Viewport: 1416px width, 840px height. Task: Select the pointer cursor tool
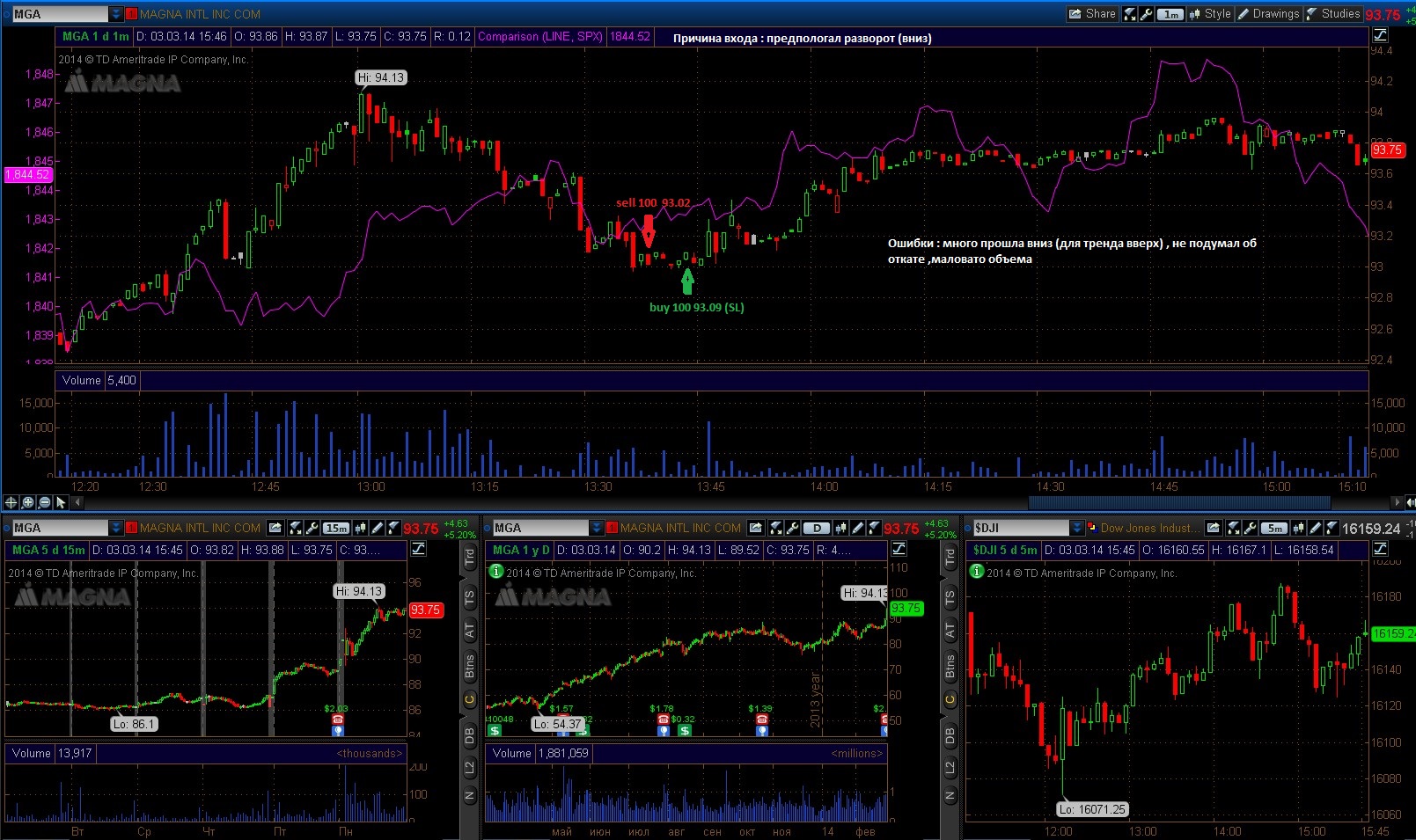(x=61, y=502)
